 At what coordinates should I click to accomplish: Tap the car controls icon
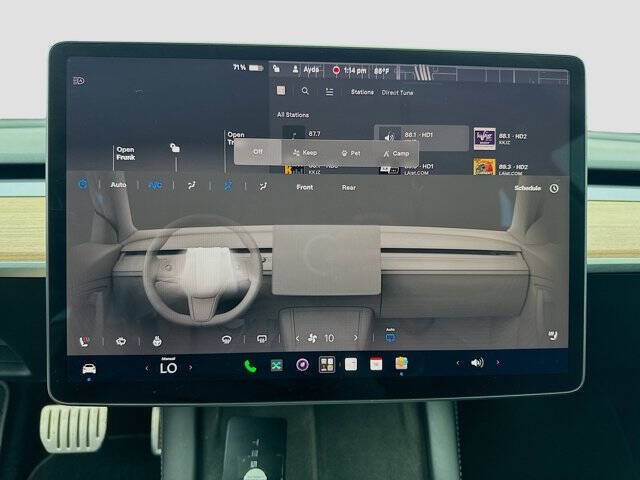coord(89,369)
